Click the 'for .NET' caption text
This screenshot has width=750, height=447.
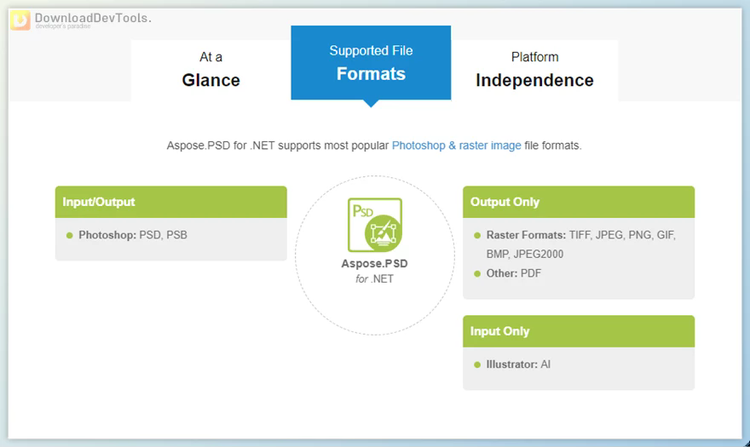point(375,279)
